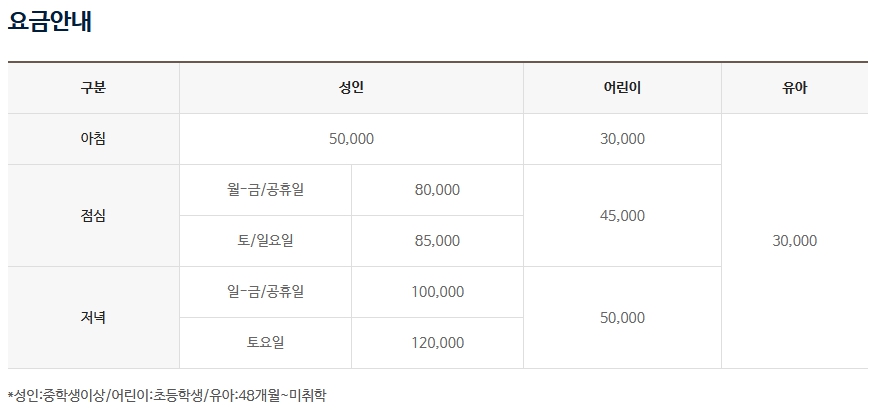876x410 pixels.
Task: Click the 80,000 weekday lunch price
Action: [437, 190]
